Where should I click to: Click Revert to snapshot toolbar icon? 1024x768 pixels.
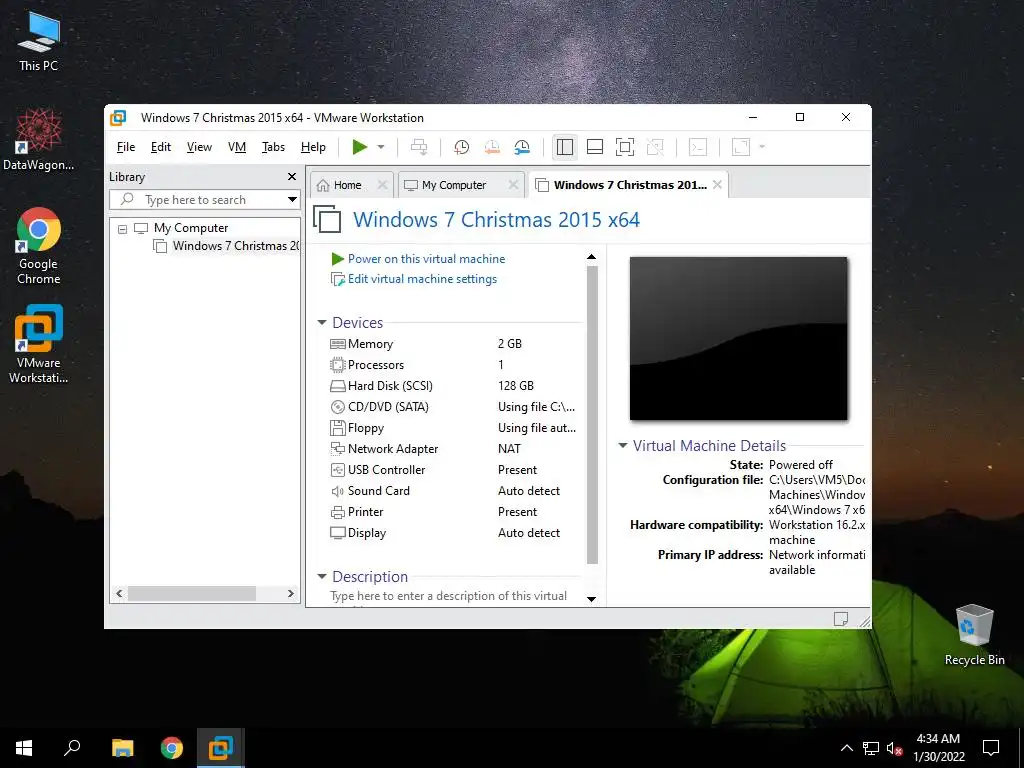(492, 147)
